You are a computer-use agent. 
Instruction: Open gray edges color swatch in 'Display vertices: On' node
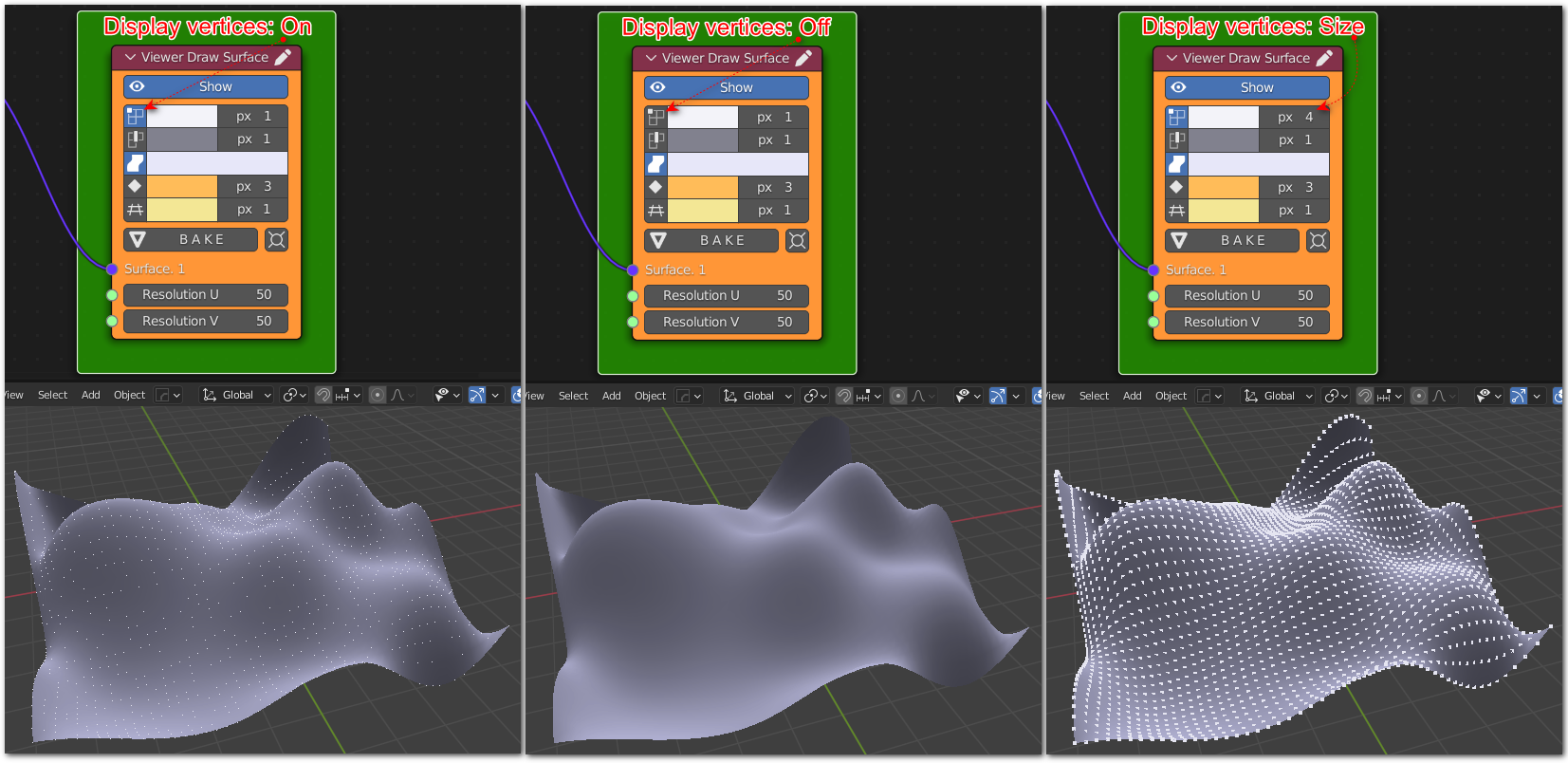pos(182,139)
